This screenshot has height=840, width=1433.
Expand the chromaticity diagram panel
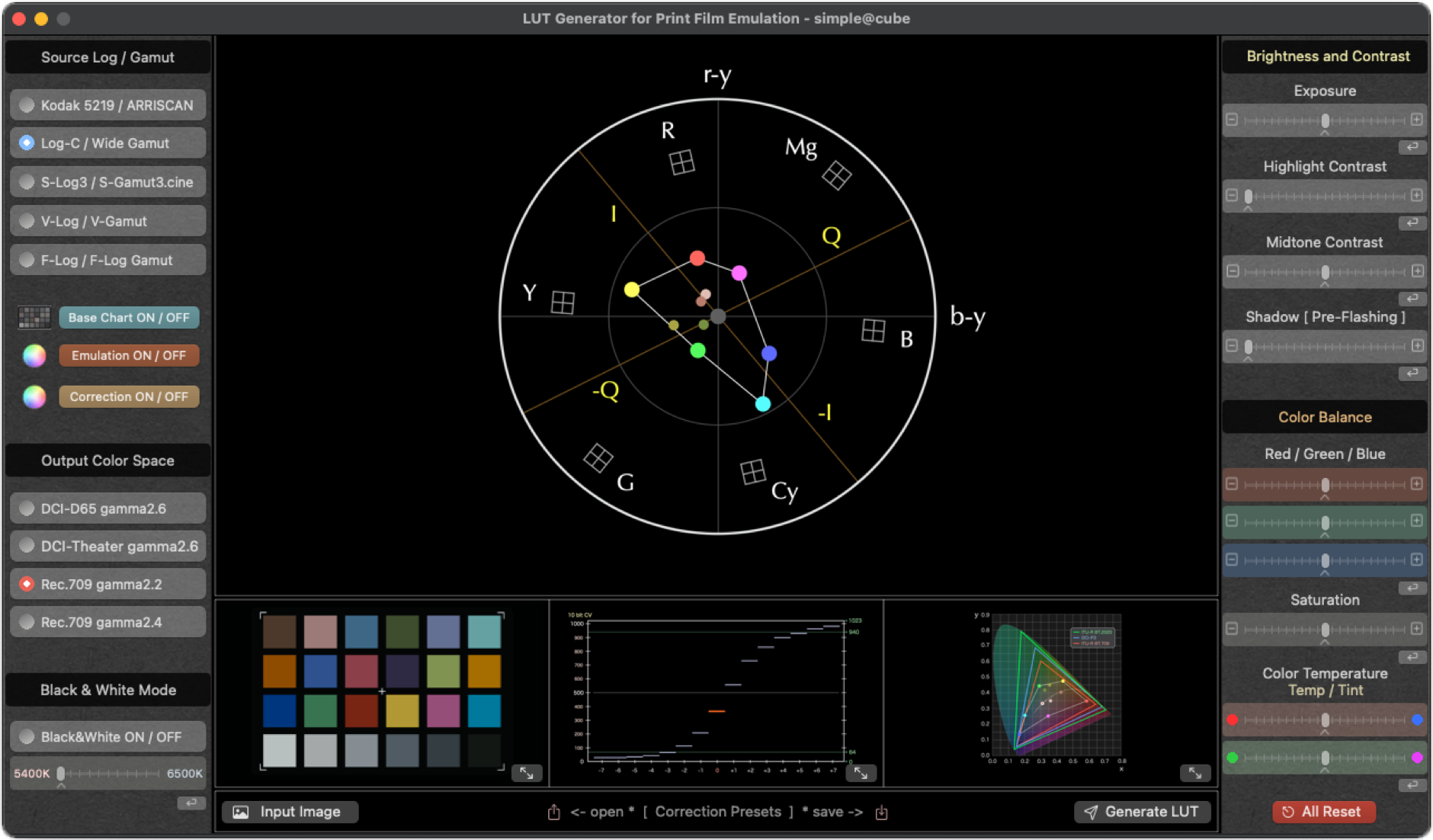pos(1195,773)
